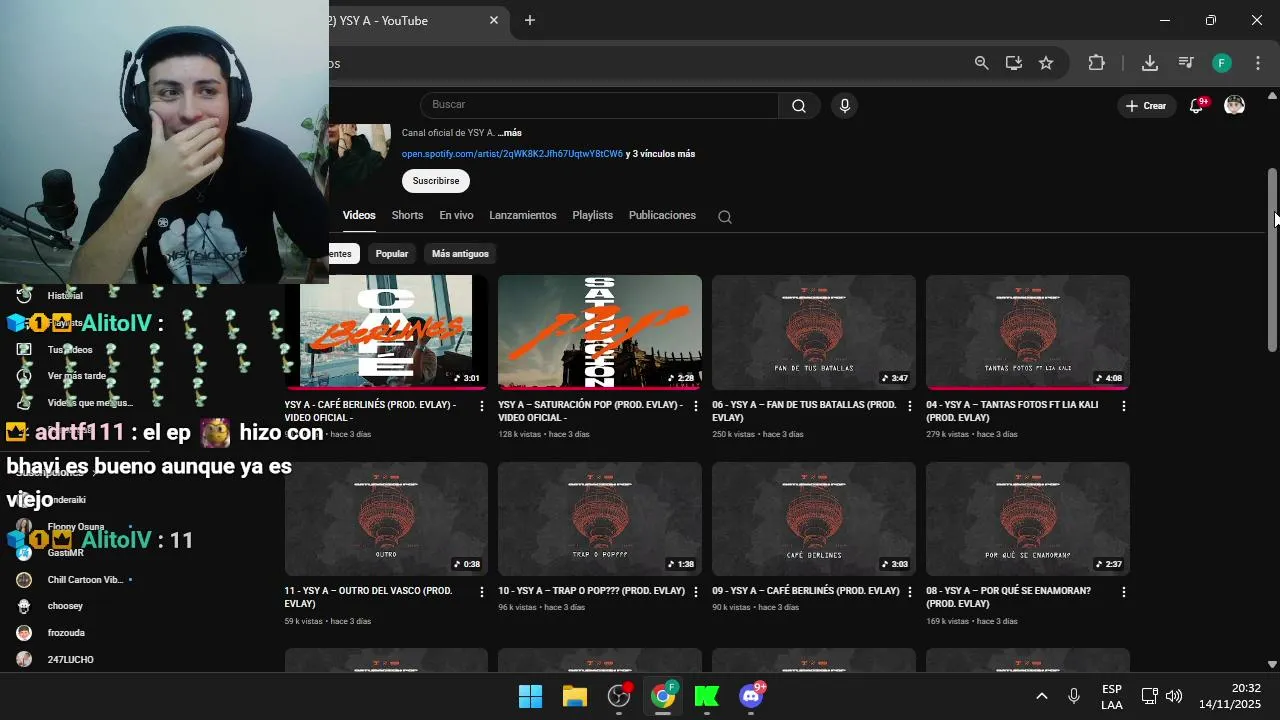The height and width of the screenshot is (720, 1280).
Task: Show hidden system tray icons chevron
Action: 1041,696
